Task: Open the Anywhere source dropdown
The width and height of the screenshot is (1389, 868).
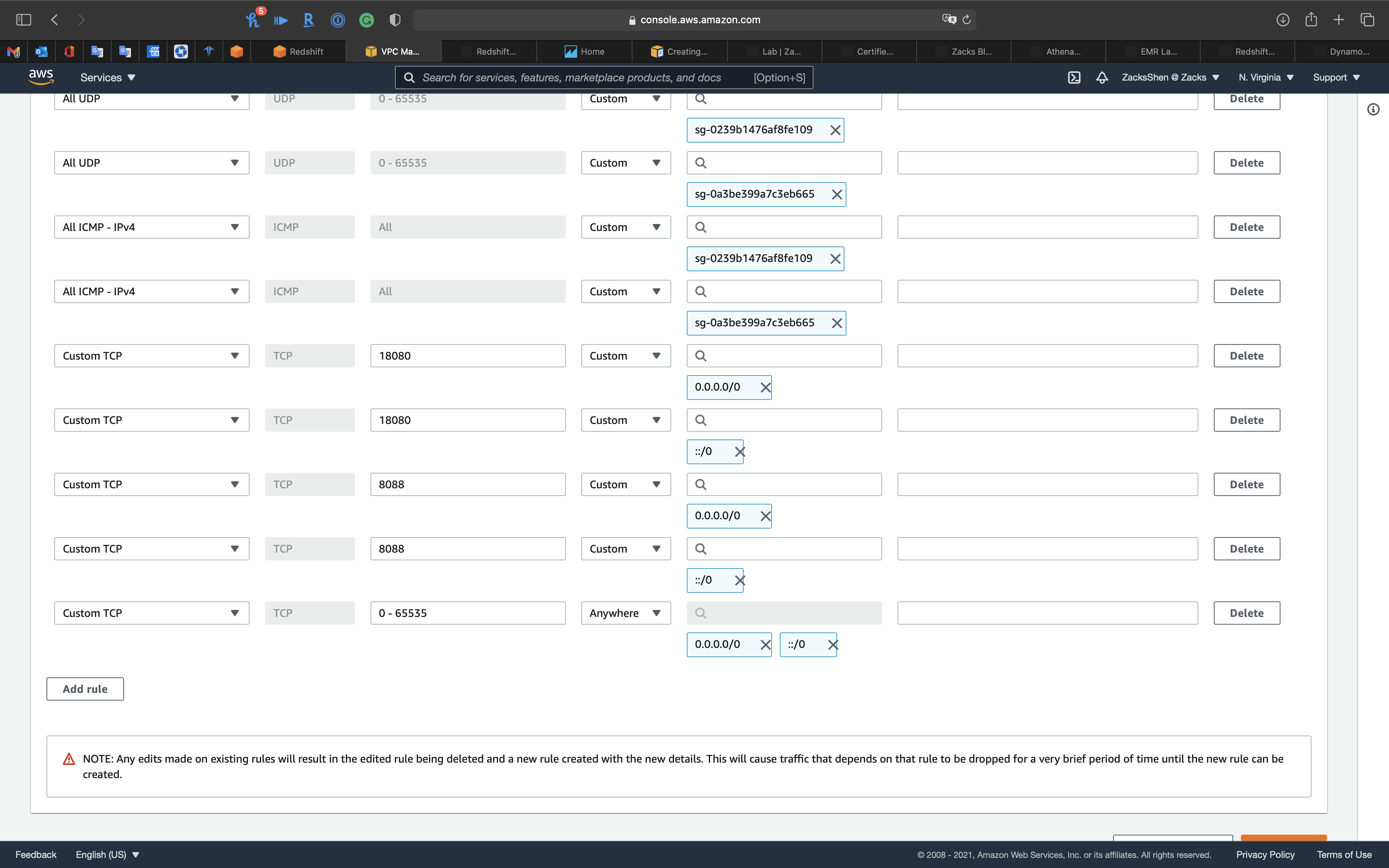Action: tap(626, 613)
